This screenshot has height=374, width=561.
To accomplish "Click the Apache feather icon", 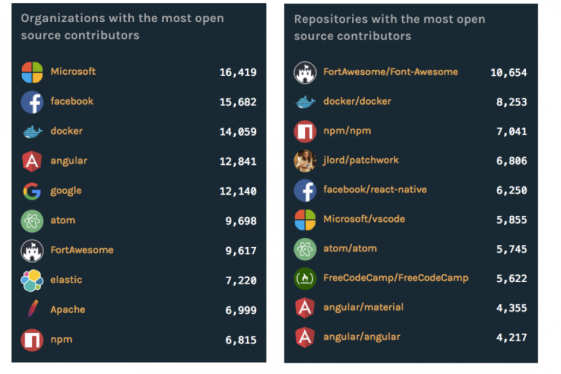I will (32, 309).
